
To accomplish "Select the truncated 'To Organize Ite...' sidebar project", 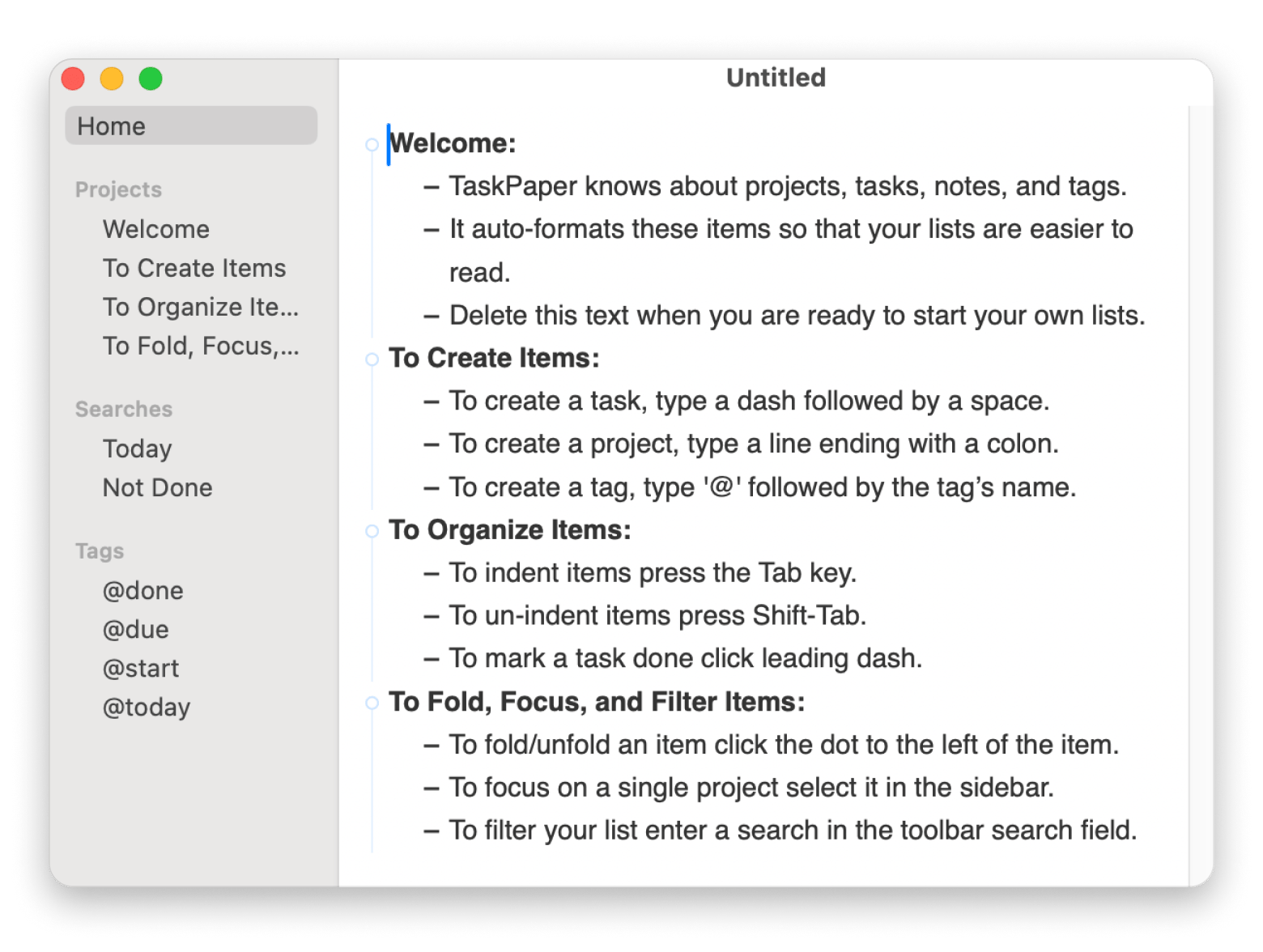I will click(200, 307).
